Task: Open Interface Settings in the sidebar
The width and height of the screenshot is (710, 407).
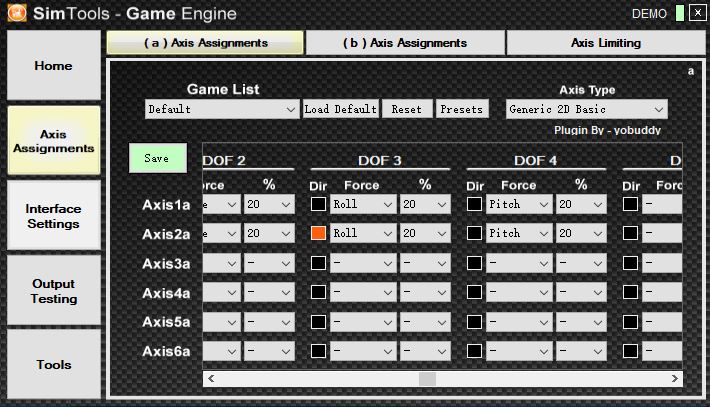Action: click(53, 216)
